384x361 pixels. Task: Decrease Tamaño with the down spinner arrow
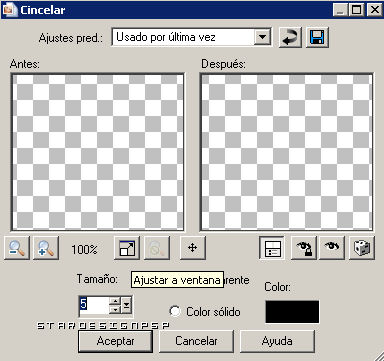click(115, 310)
